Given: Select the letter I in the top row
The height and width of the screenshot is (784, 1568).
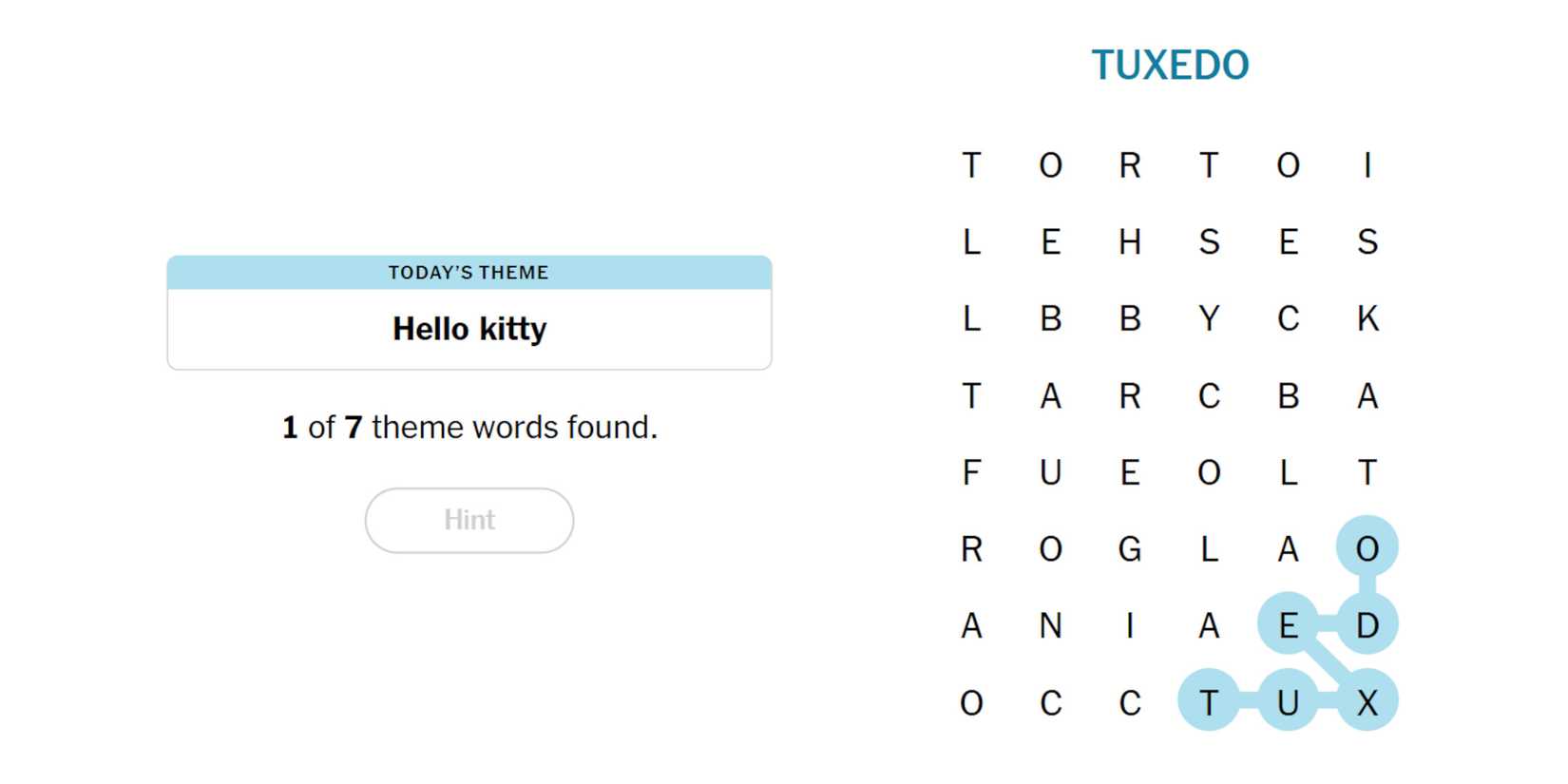Looking at the screenshot, I should click(1367, 165).
